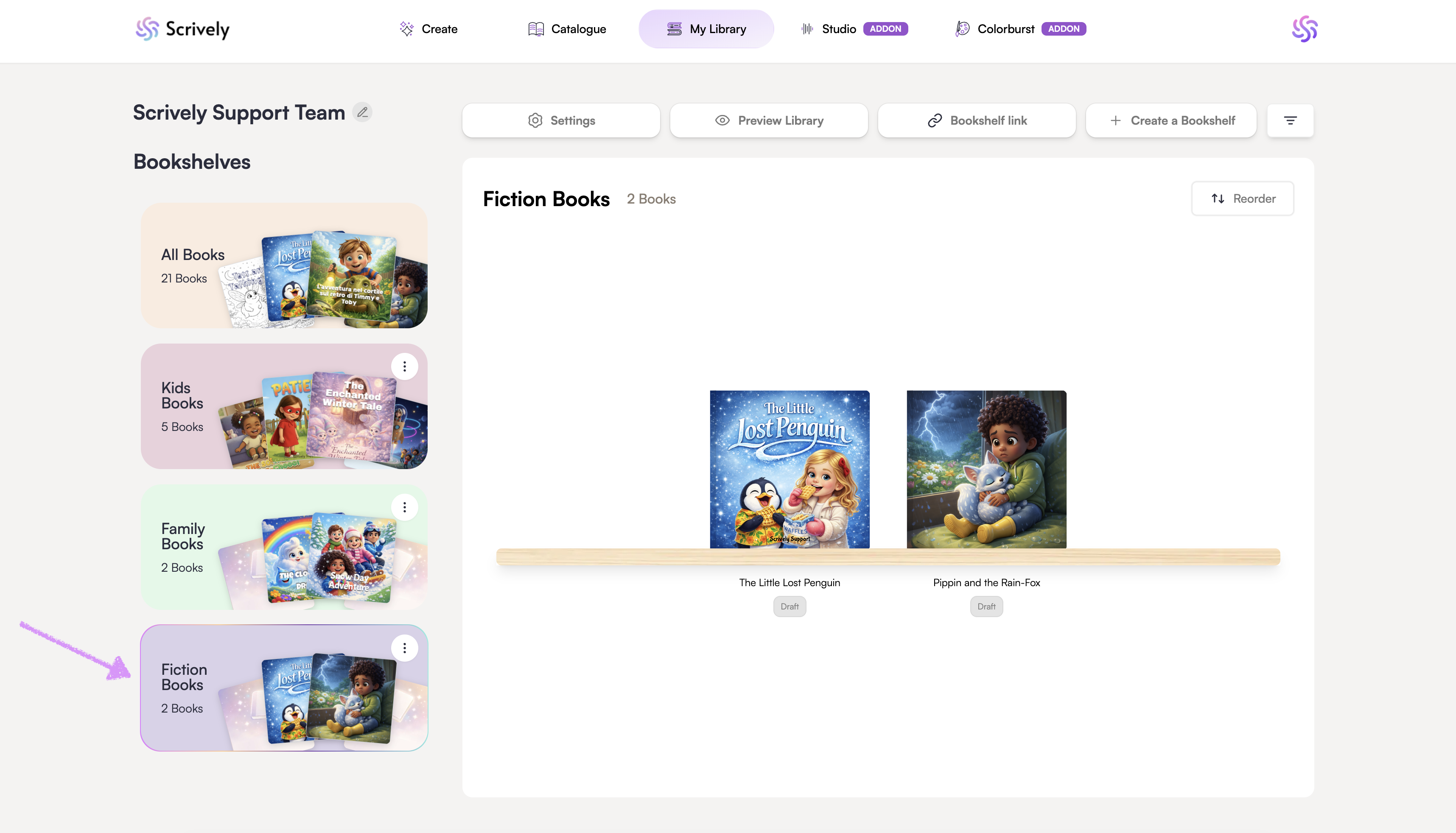The height and width of the screenshot is (833, 1456).
Task: Open the profile swirl avatar top right
Action: pos(1305,28)
